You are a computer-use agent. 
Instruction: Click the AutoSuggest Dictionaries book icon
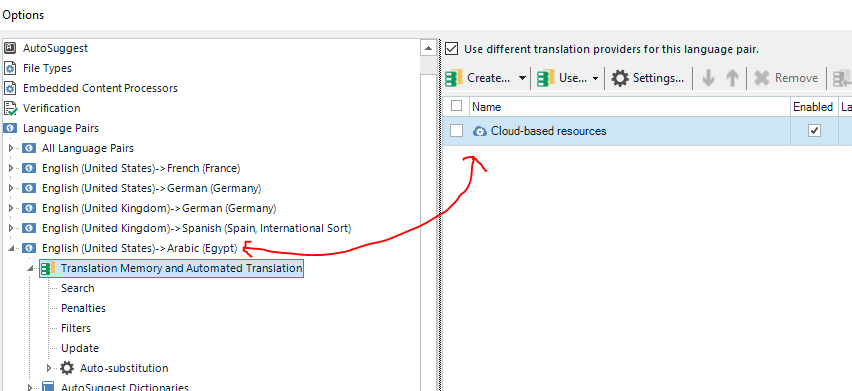(x=48, y=387)
